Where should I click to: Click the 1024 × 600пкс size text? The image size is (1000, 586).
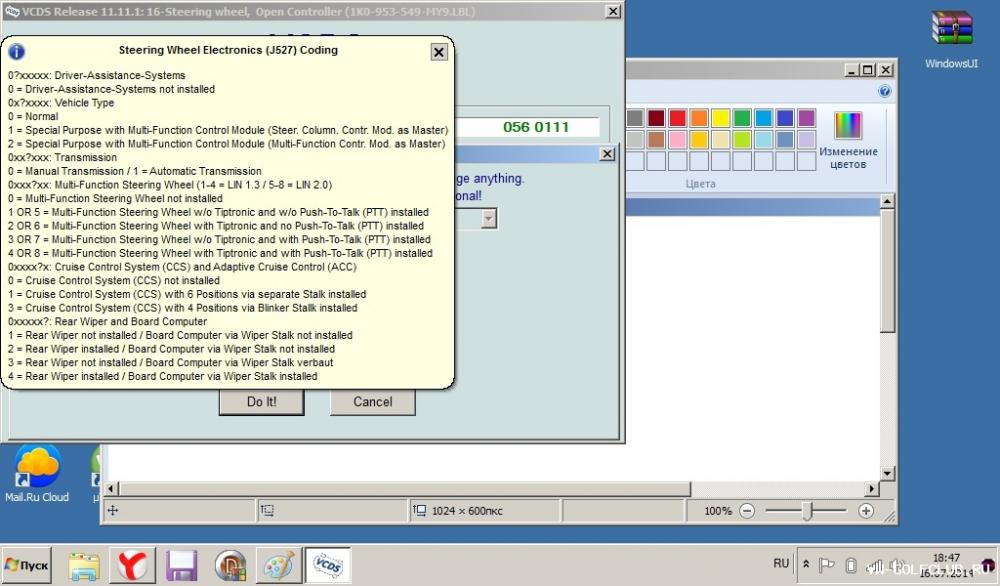[x=467, y=511]
